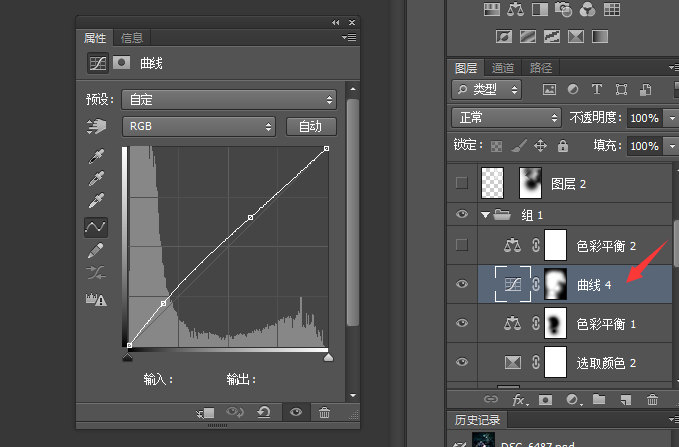Switch to the 通道 tab
The image size is (679, 447).
503,68
